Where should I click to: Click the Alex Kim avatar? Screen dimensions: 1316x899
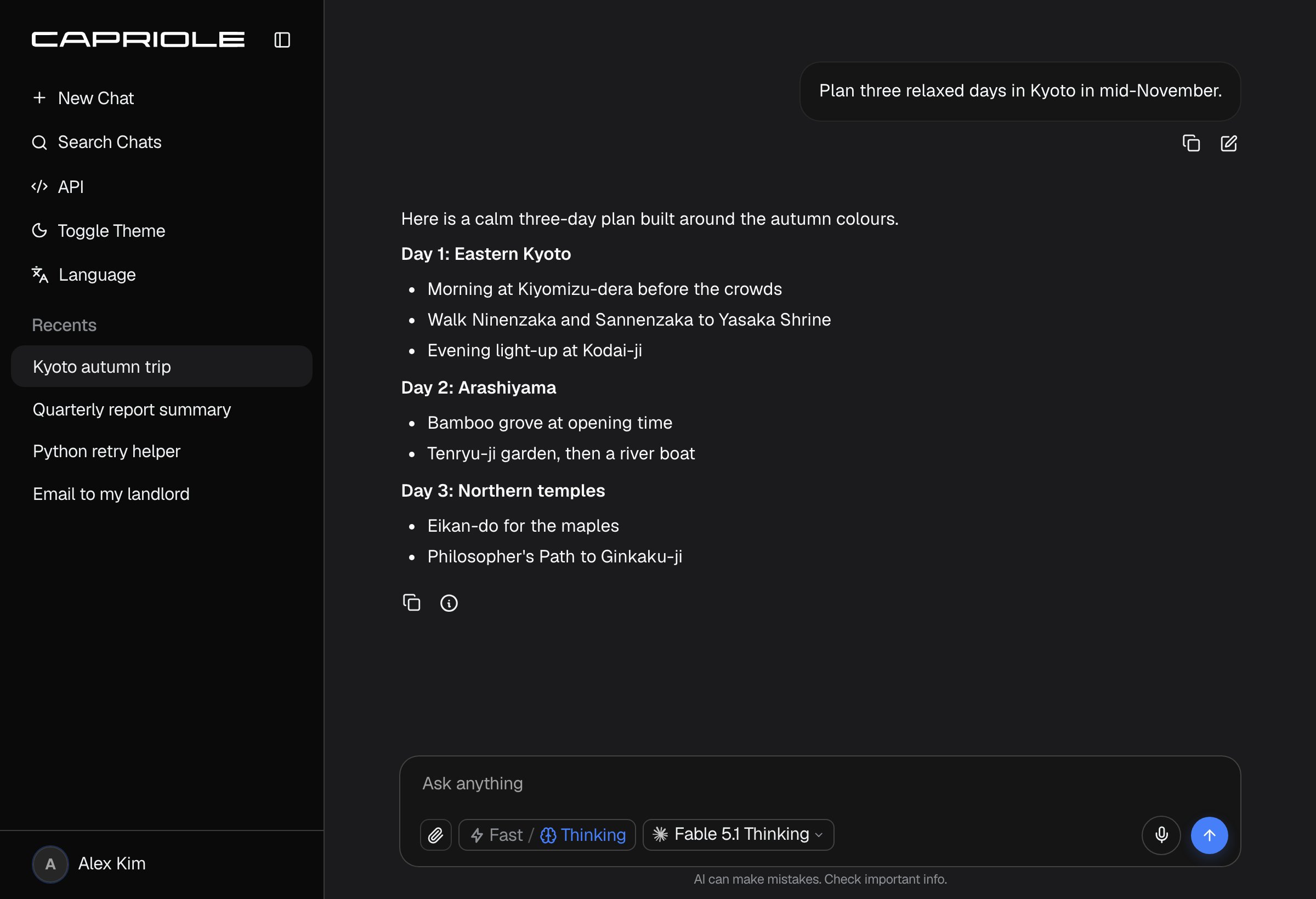coord(50,864)
